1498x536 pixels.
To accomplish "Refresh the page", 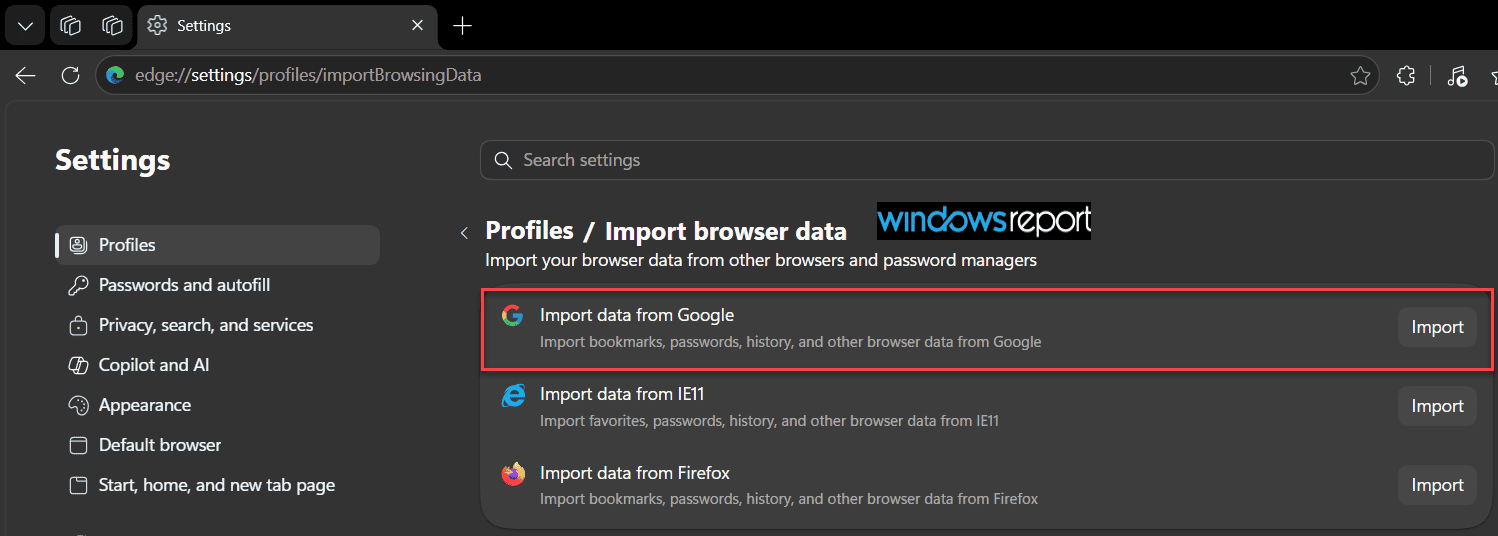I will coord(70,75).
